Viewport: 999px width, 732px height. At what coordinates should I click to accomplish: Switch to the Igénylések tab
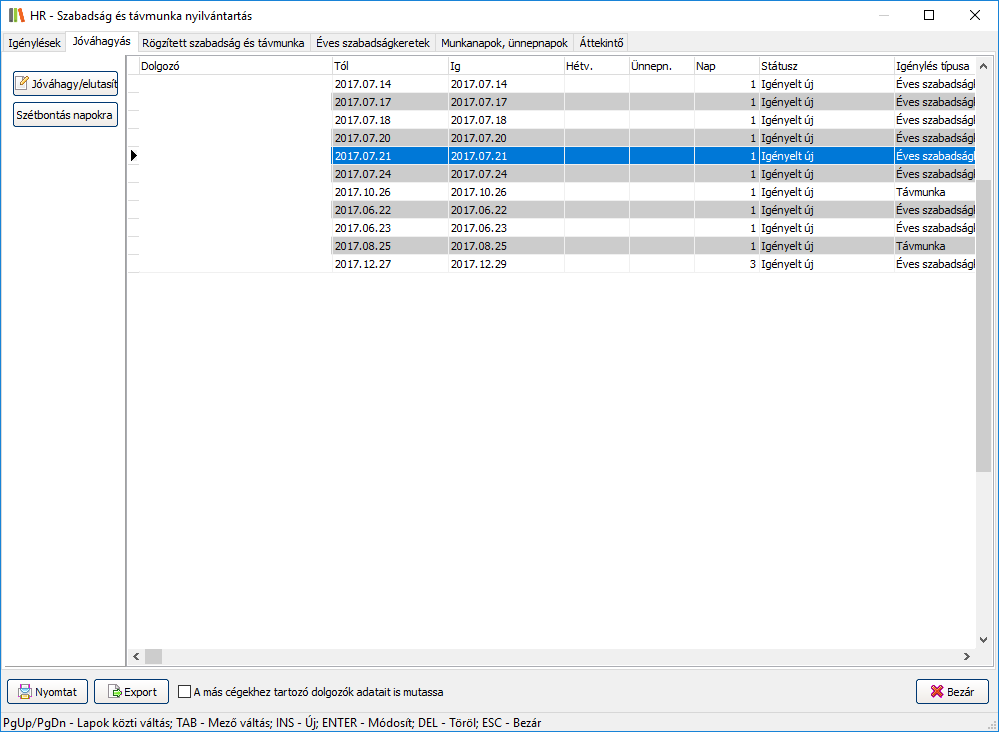point(34,43)
